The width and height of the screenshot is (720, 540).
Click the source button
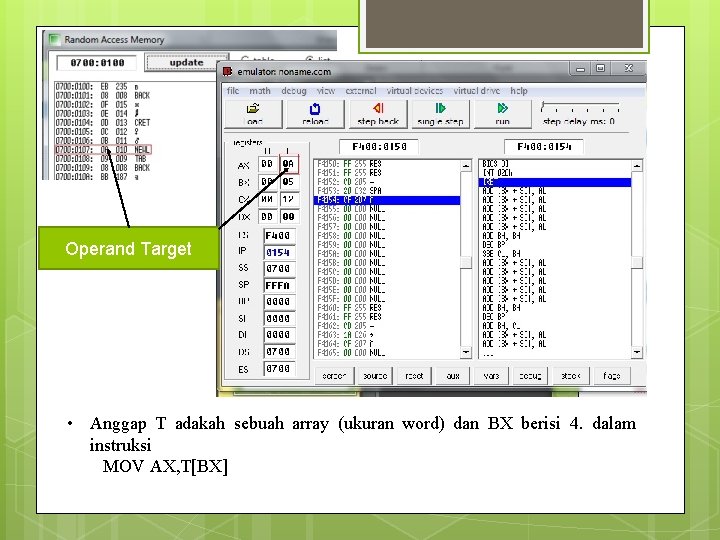click(x=375, y=376)
